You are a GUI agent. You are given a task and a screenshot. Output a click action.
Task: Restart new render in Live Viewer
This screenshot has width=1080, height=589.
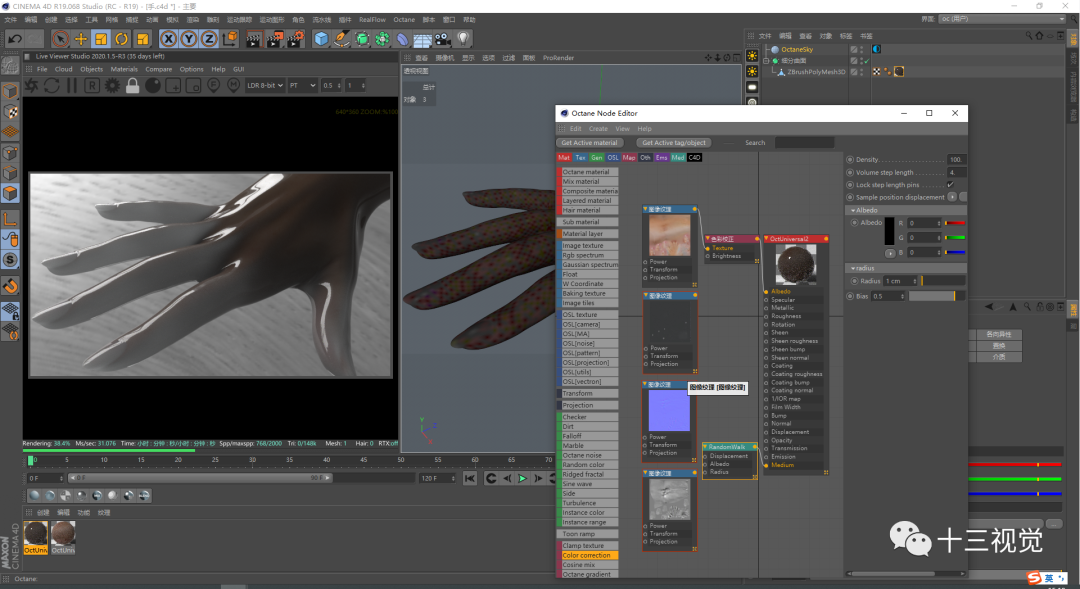(x=52, y=85)
